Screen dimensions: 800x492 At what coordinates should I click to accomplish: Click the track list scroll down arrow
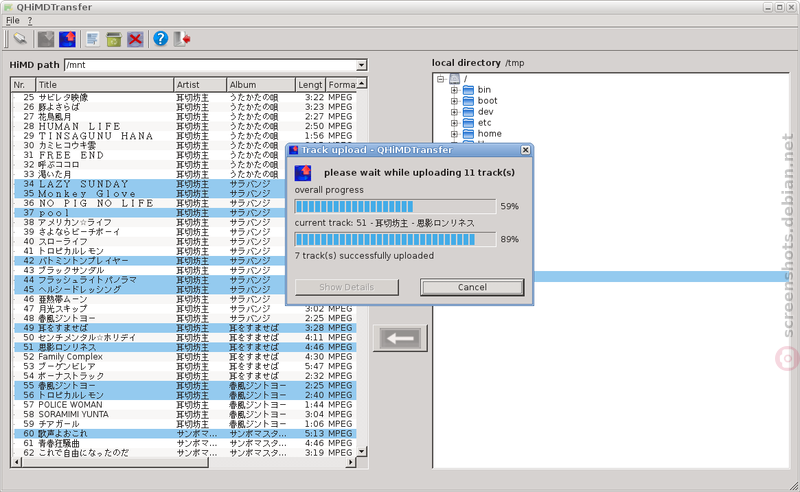362,452
